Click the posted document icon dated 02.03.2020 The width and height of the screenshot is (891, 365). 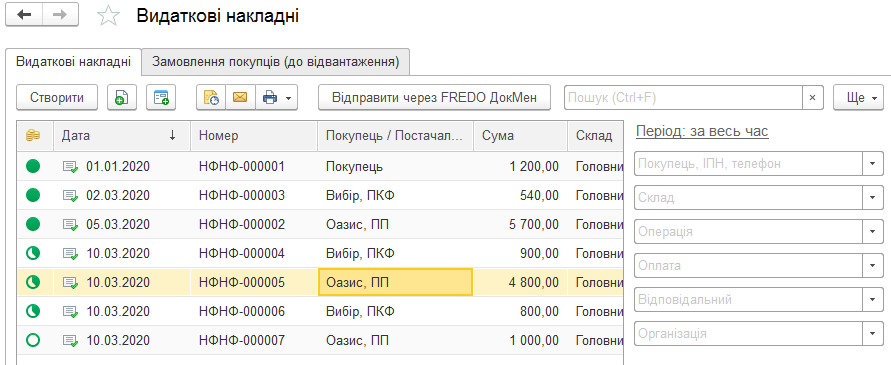pyautogui.click(x=70, y=196)
